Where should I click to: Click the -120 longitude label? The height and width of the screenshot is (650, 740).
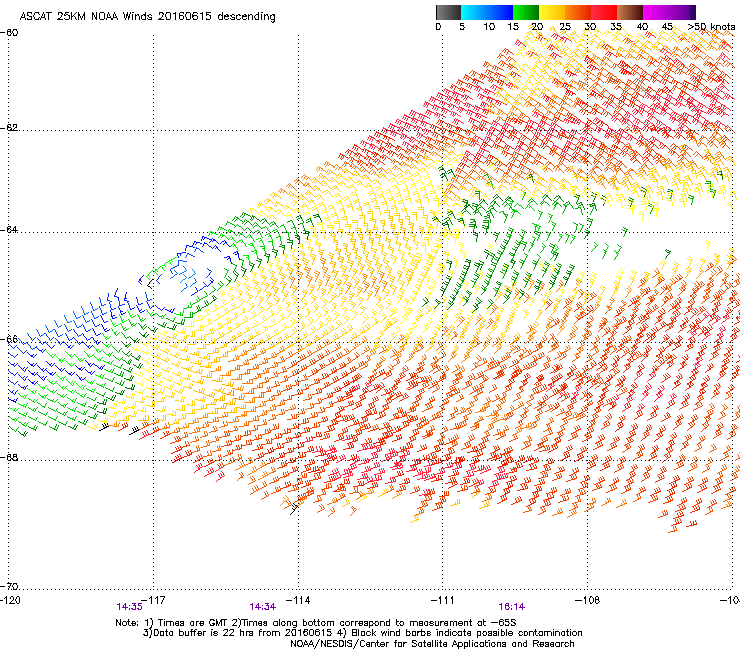pyautogui.click(x=10, y=600)
